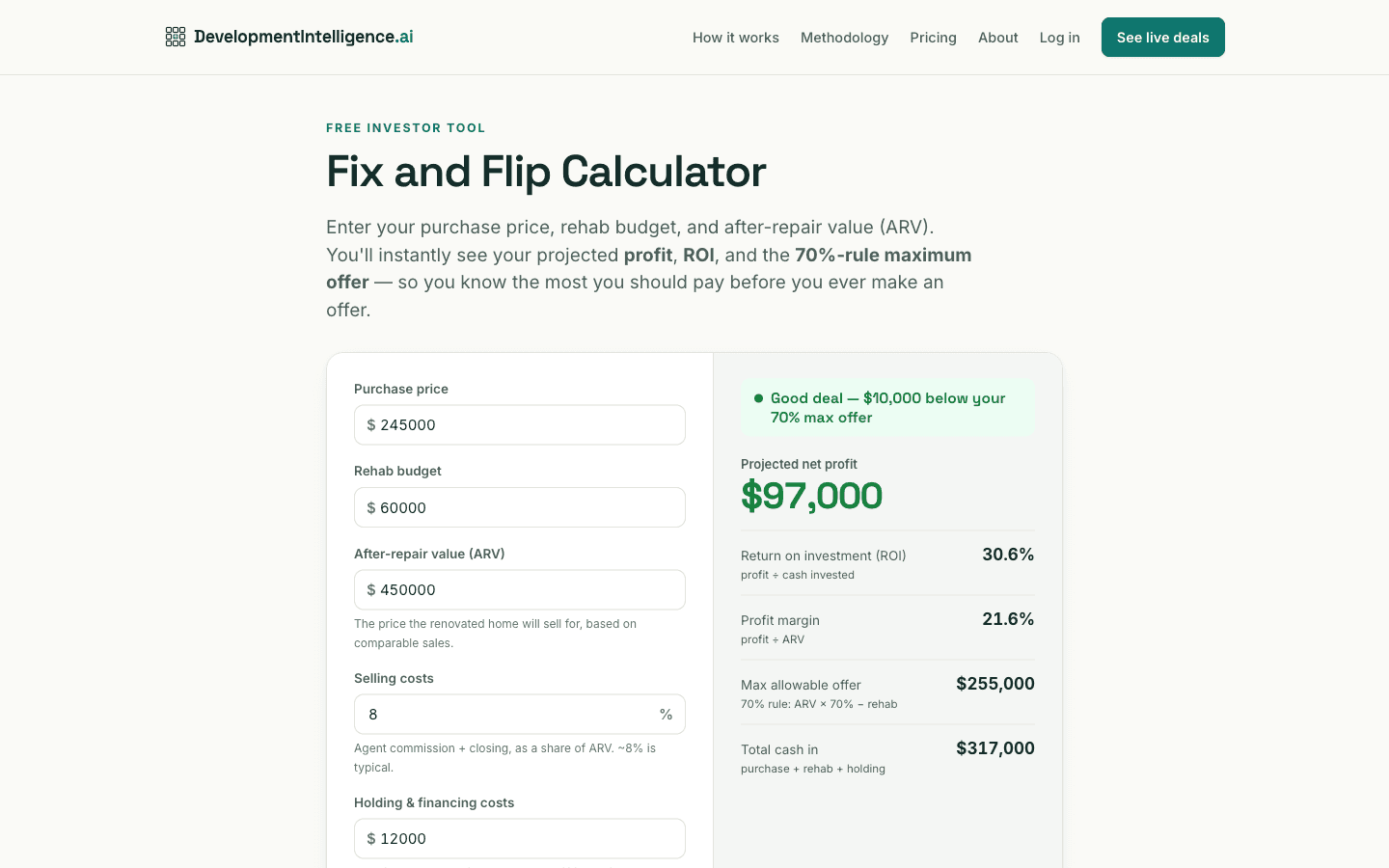Click the dollar sign in Rehab budget field

371,508
